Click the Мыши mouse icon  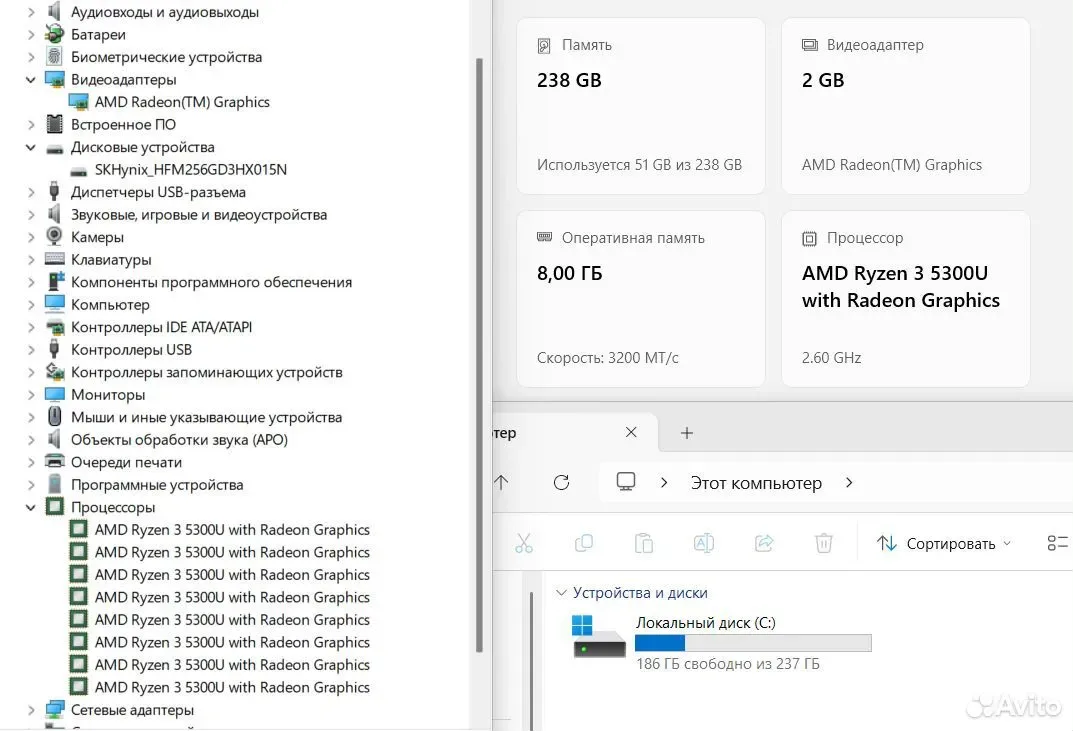55,416
